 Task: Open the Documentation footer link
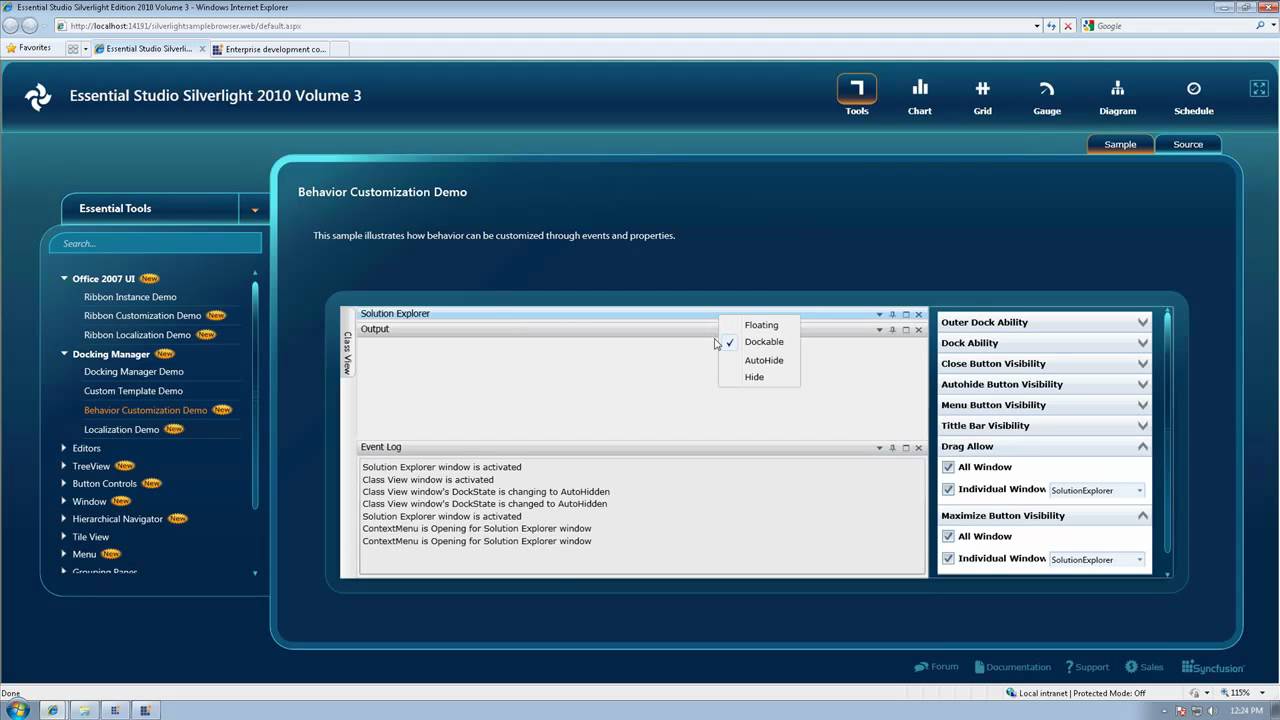pyautogui.click(x=1012, y=667)
